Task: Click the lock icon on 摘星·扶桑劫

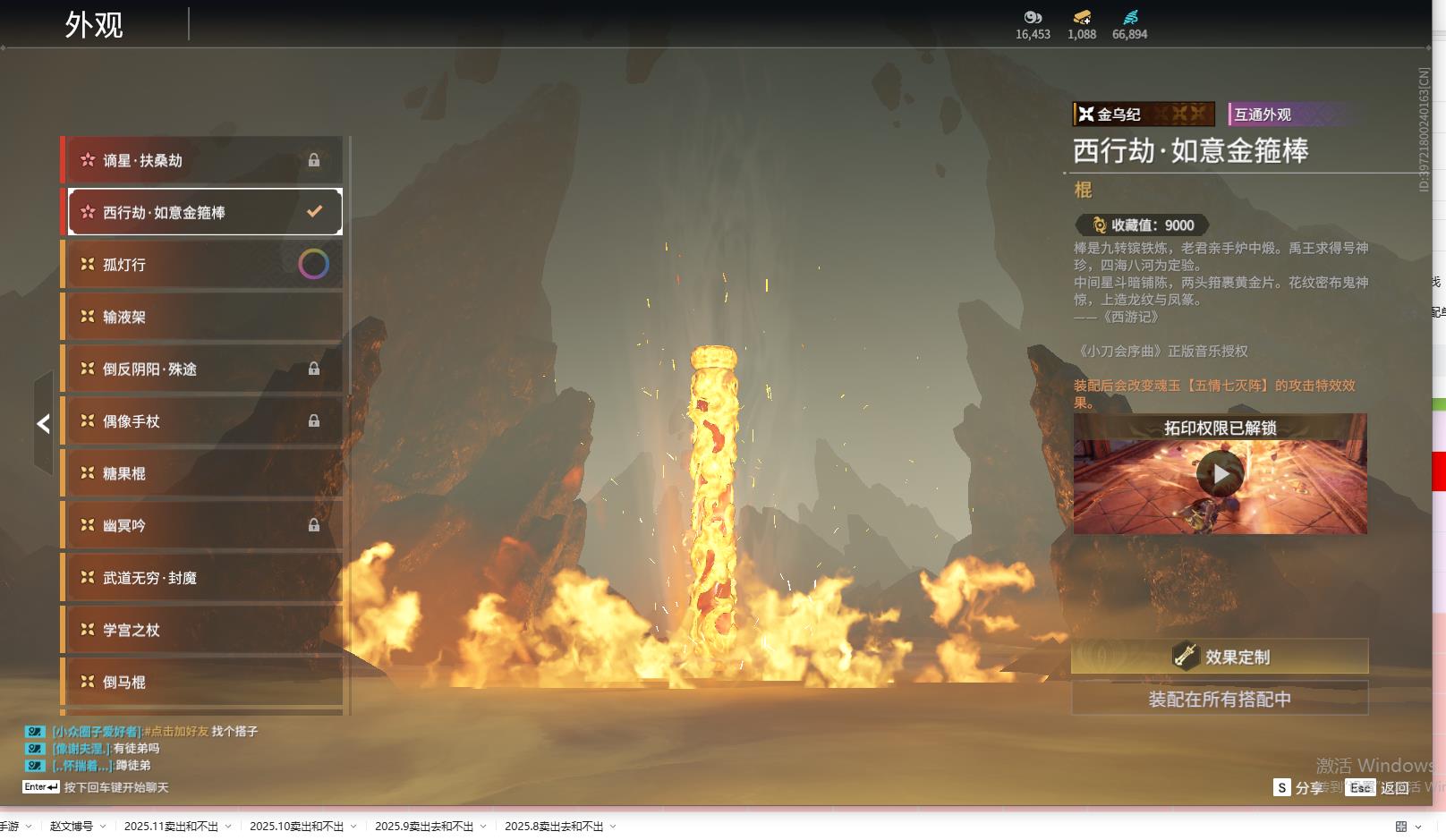Action: click(x=314, y=160)
